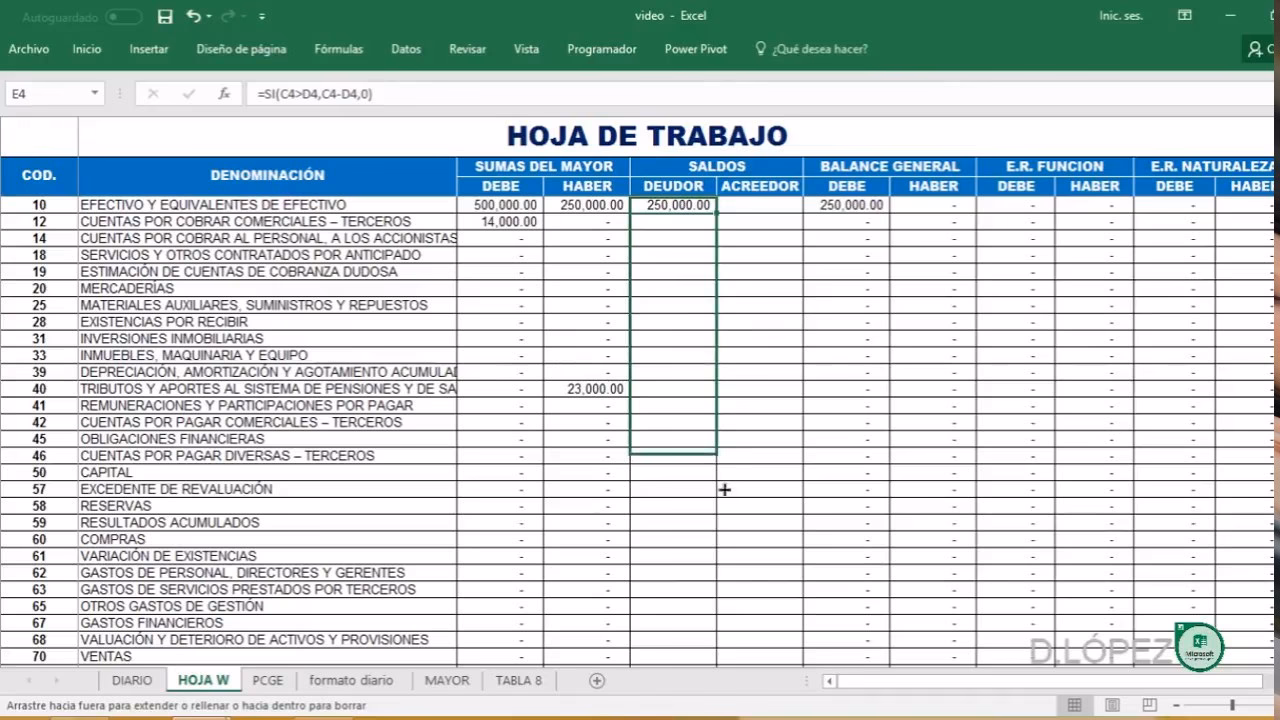Viewport: 1280px width, 720px height.
Task: Open the Undo history dropdown arrow
Action: pyautogui.click(x=208, y=16)
